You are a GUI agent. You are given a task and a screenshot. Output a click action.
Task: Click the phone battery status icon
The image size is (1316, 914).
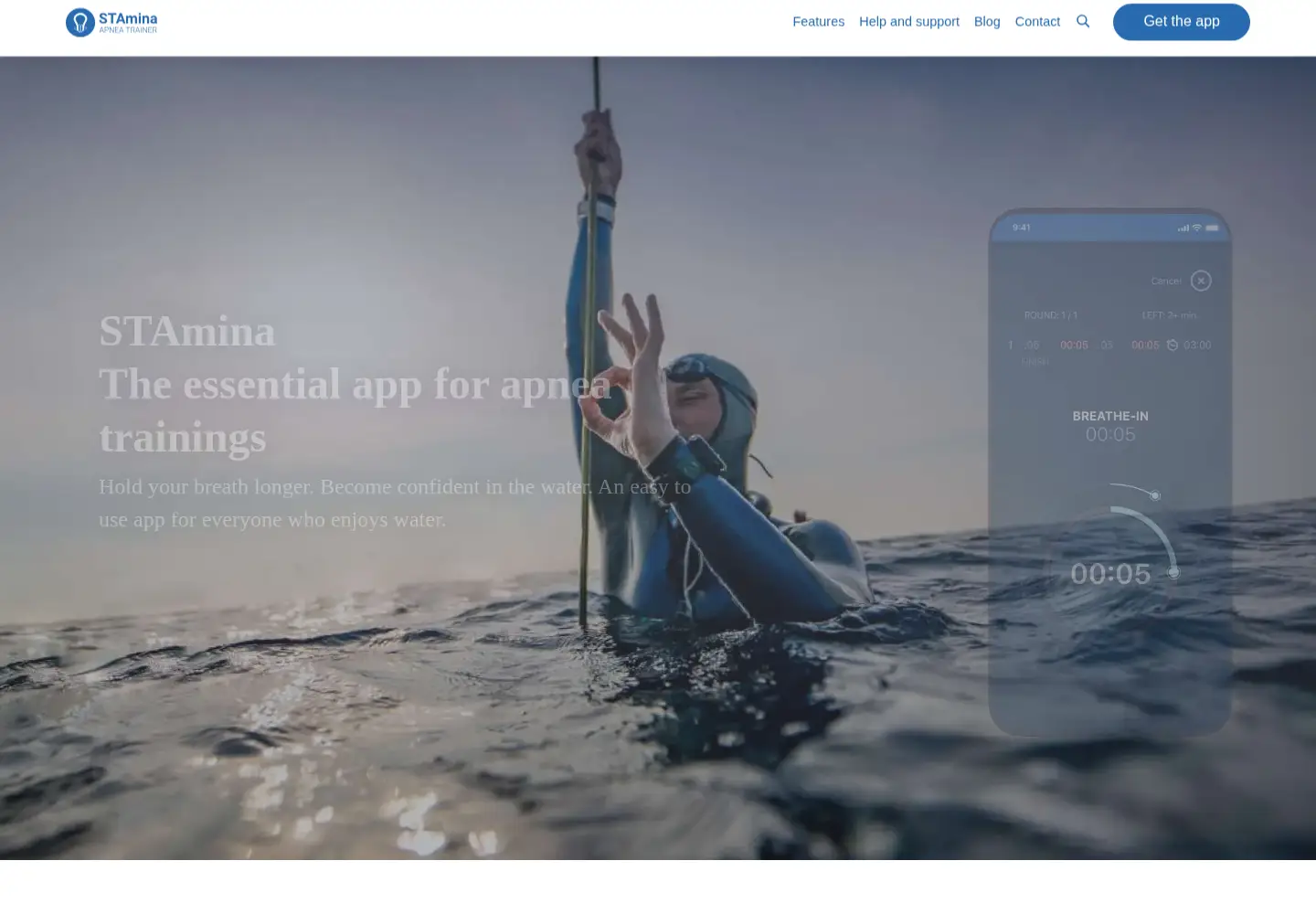(x=1212, y=228)
